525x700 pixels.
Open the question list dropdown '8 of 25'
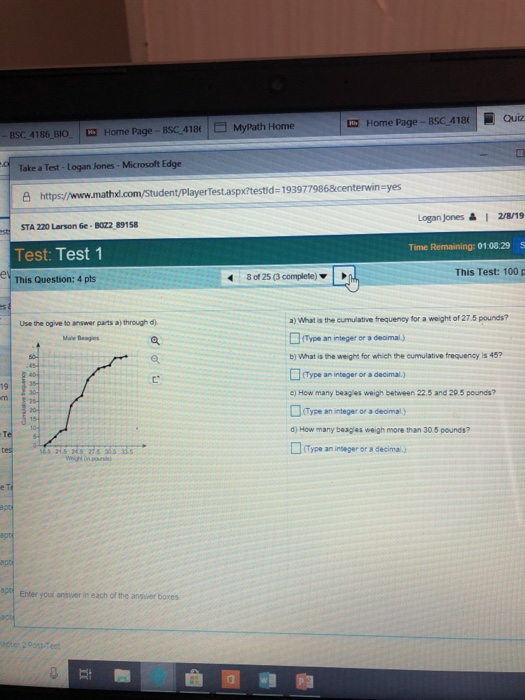click(x=287, y=276)
